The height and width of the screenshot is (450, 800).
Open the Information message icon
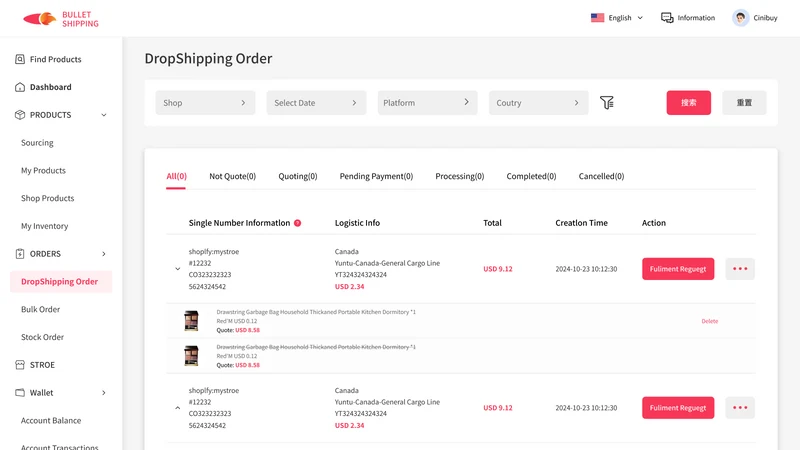(x=667, y=18)
